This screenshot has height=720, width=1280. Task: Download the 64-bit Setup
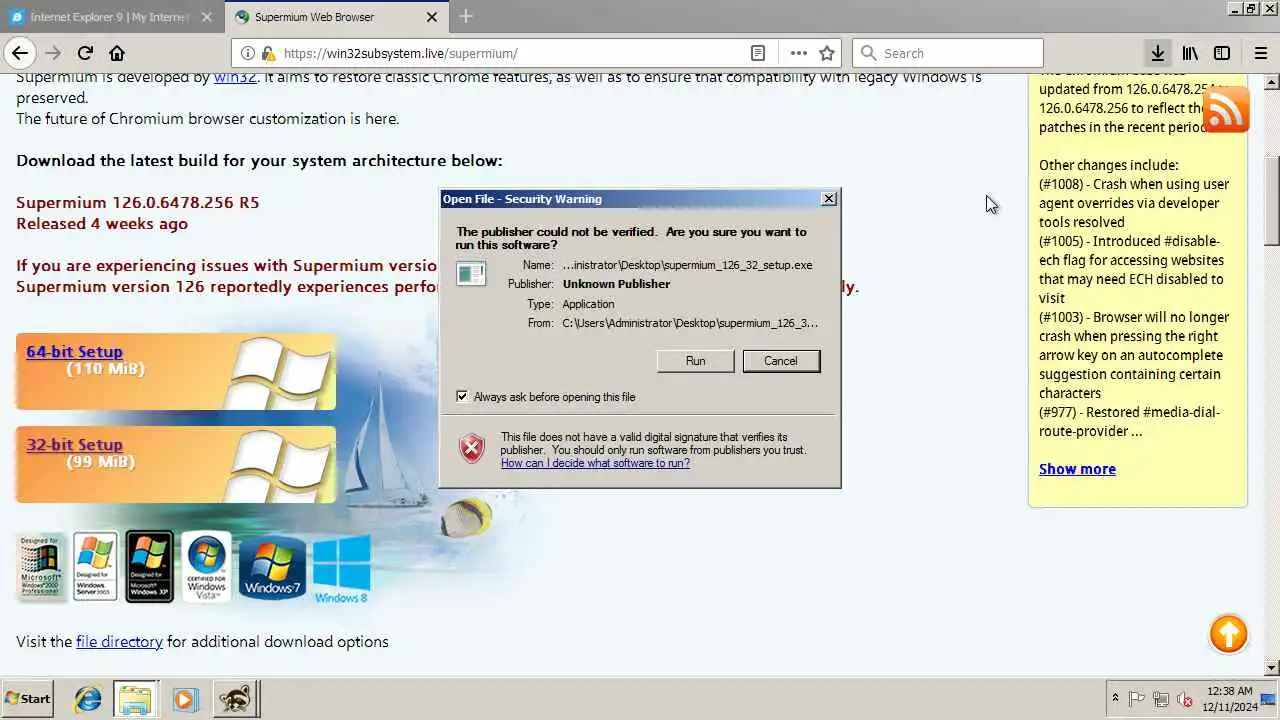click(x=74, y=352)
